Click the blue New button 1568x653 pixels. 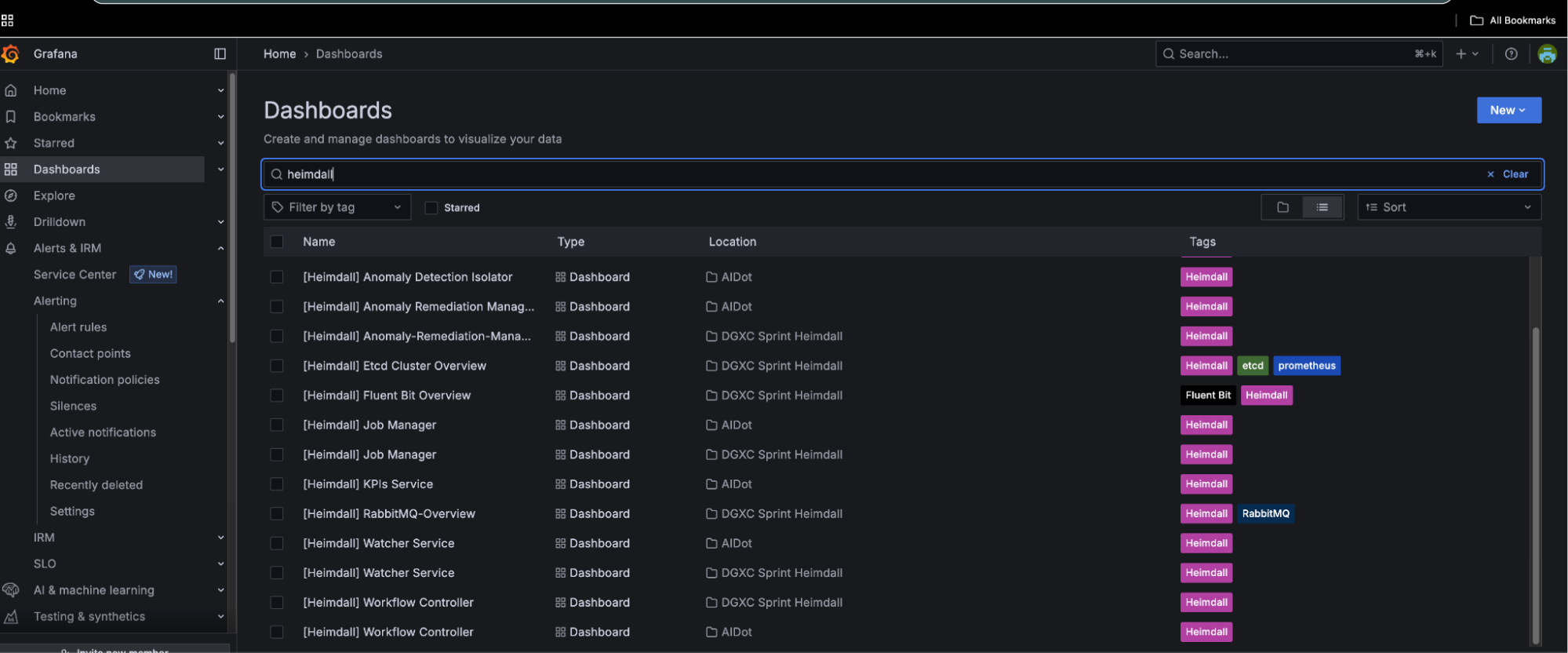click(1508, 111)
